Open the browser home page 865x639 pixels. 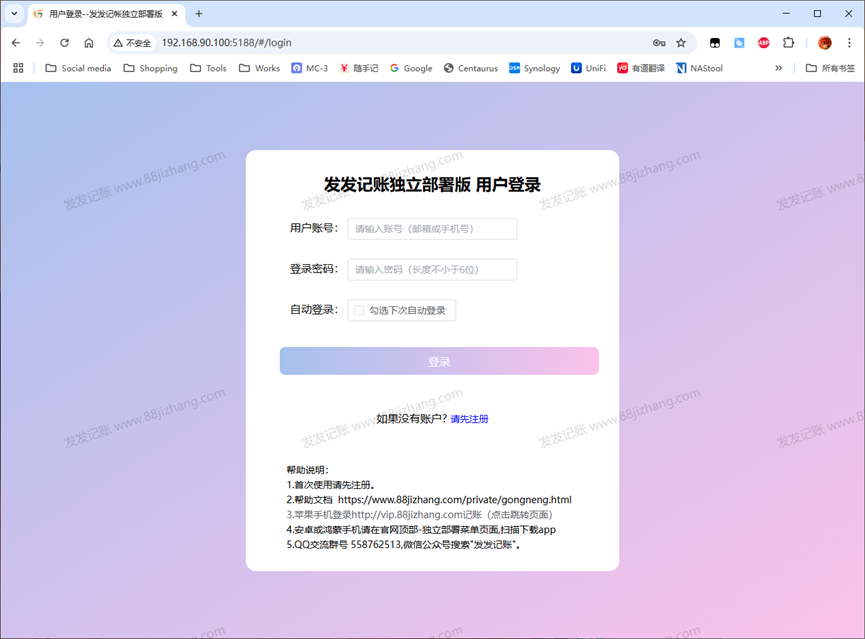pyautogui.click(x=89, y=42)
